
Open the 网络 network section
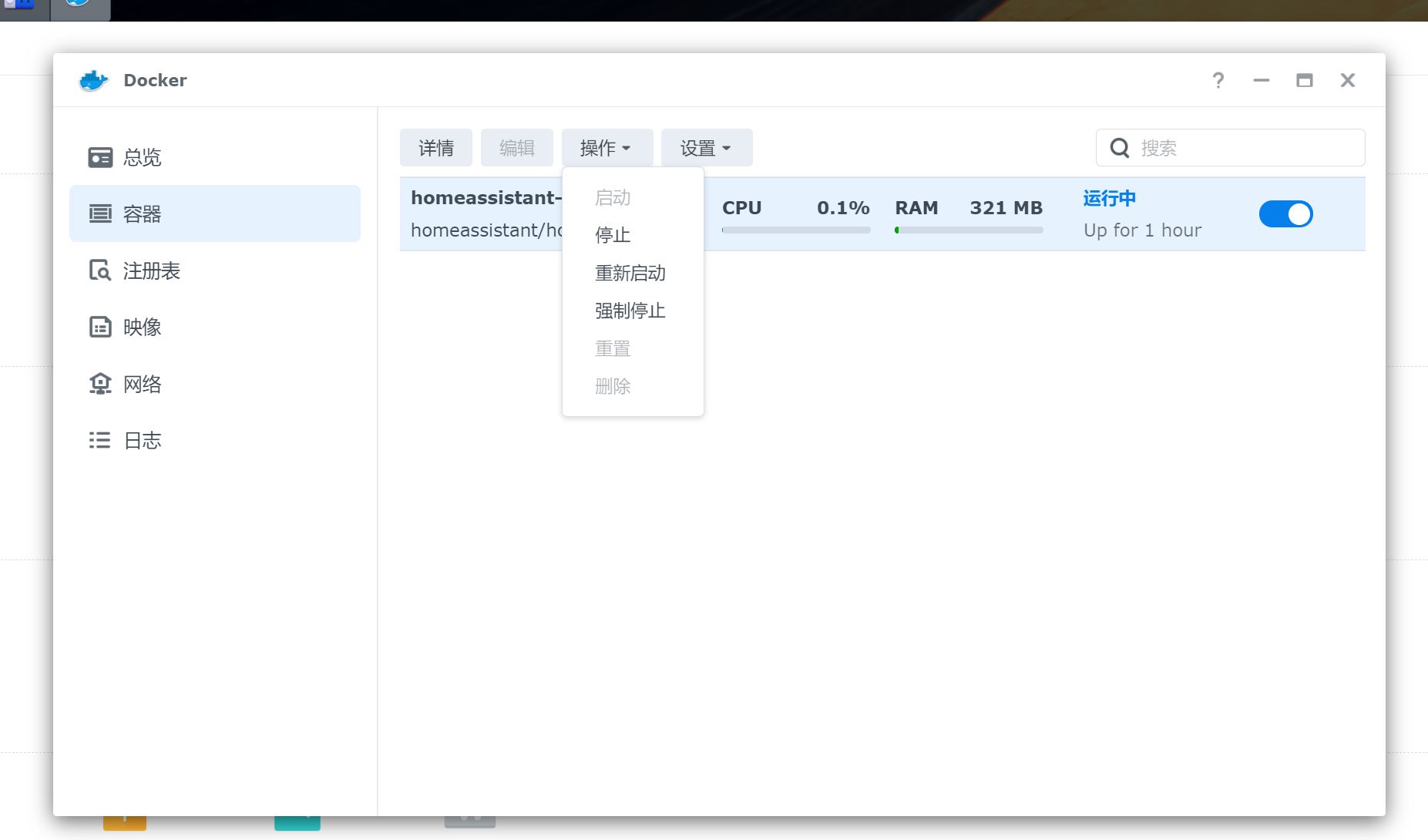[x=214, y=384]
